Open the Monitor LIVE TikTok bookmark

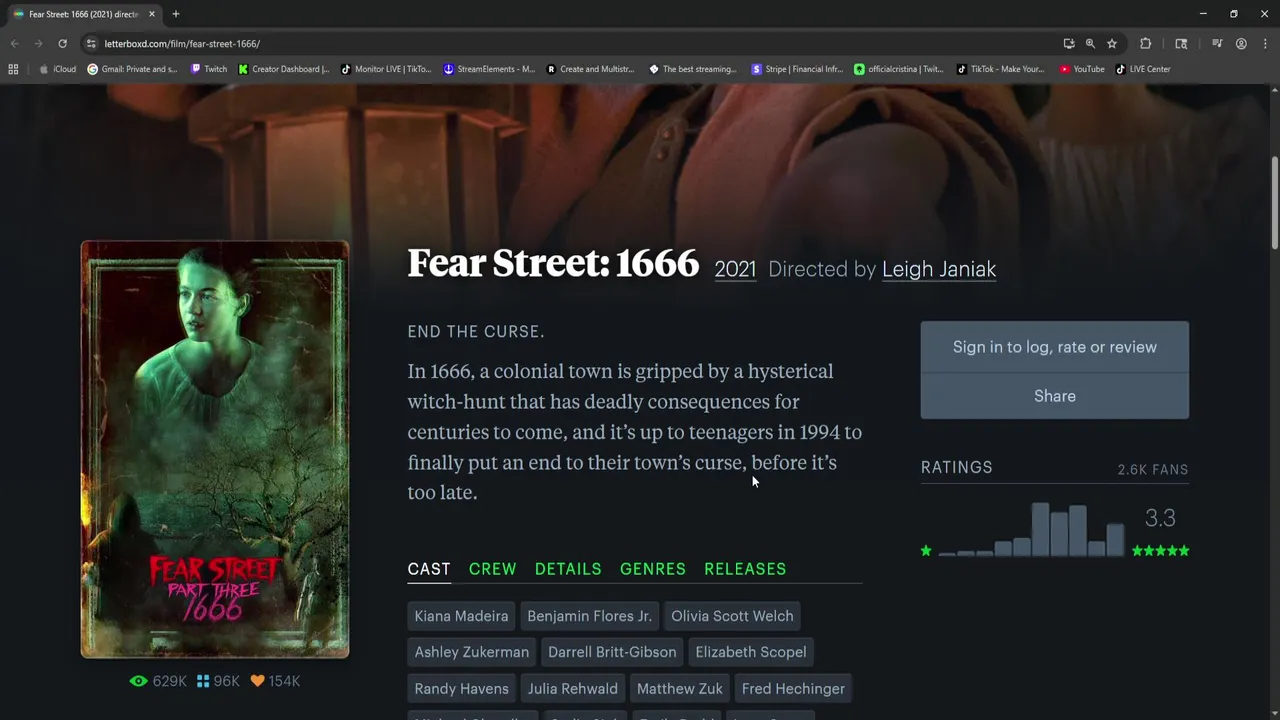pyautogui.click(x=386, y=69)
